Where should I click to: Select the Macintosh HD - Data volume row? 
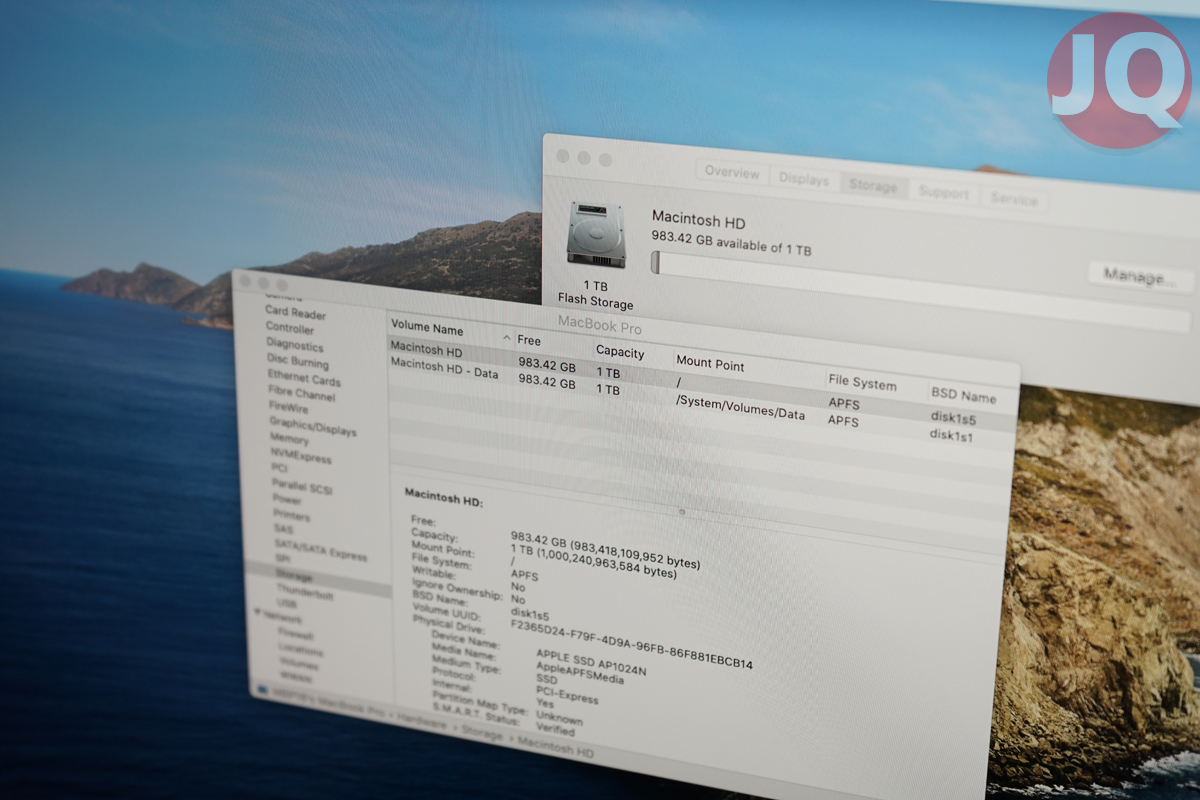pos(702,398)
